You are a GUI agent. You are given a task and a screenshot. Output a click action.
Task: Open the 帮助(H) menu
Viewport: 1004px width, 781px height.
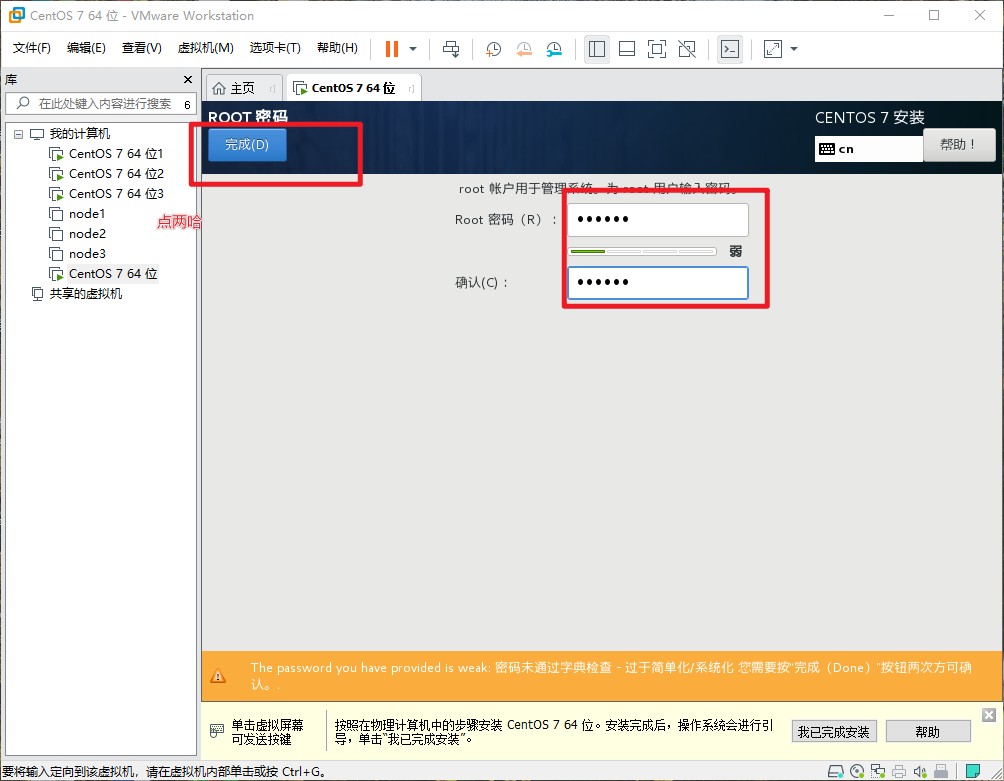(x=337, y=48)
